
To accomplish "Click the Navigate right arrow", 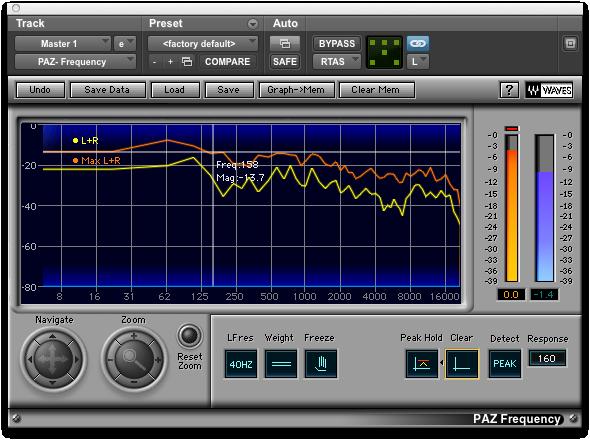I will click(77, 359).
